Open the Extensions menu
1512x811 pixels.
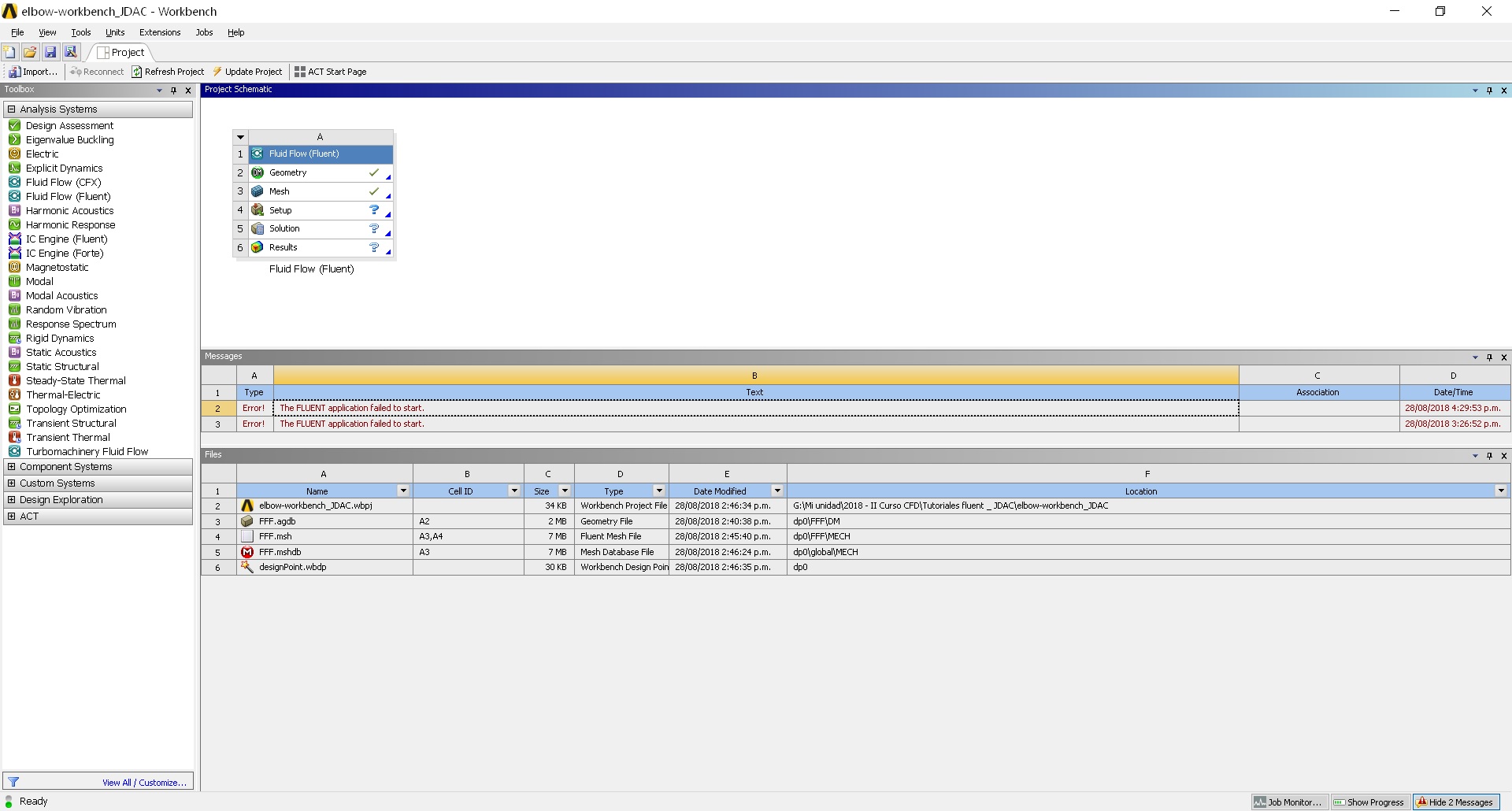click(x=160, y=32)
